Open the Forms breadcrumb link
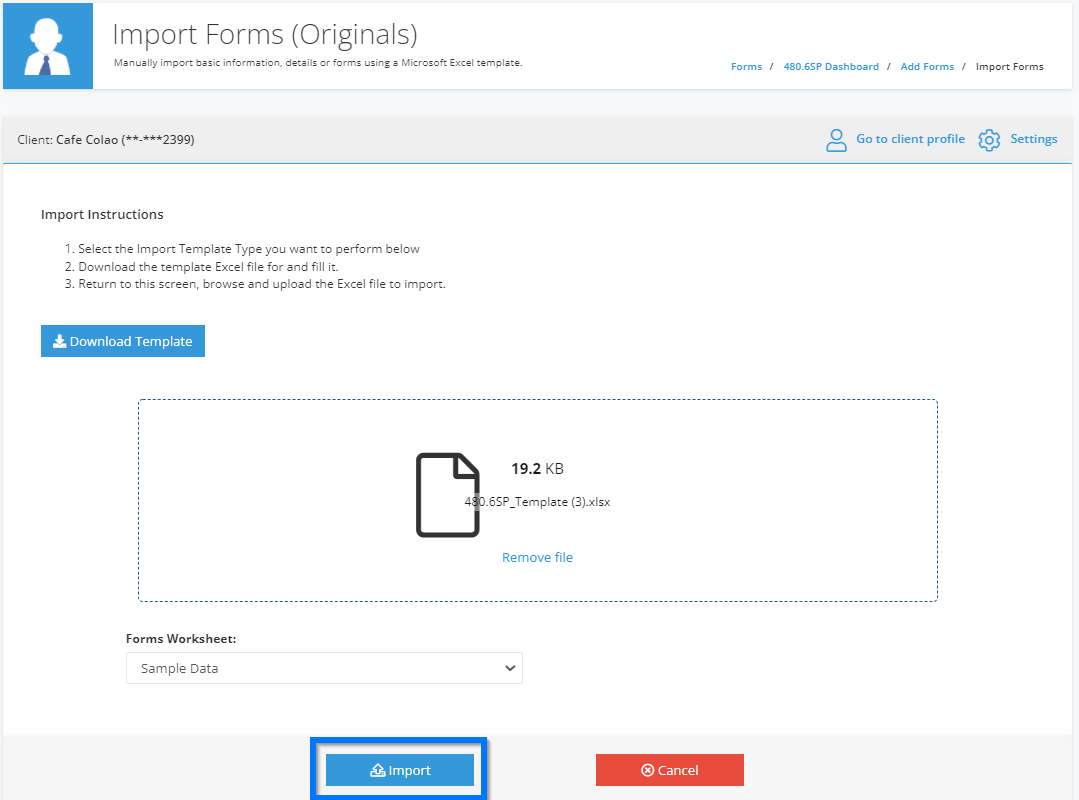 tap(746, 67)
